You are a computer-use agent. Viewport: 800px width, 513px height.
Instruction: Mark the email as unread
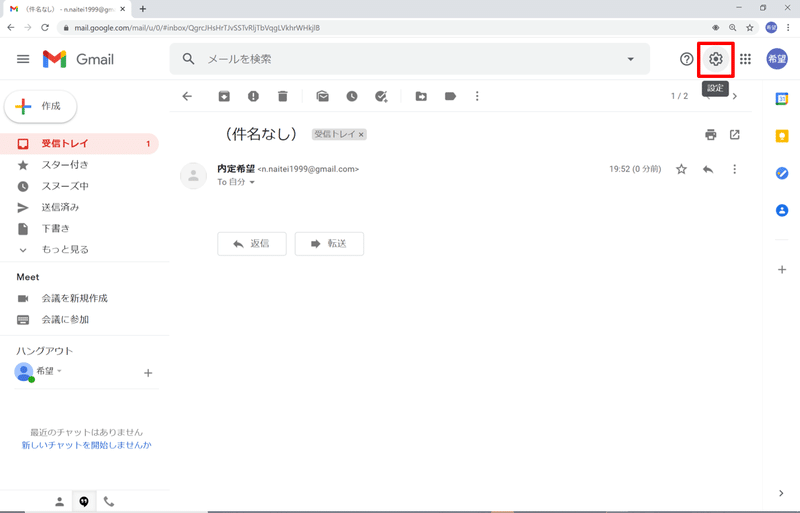[322, 96]
